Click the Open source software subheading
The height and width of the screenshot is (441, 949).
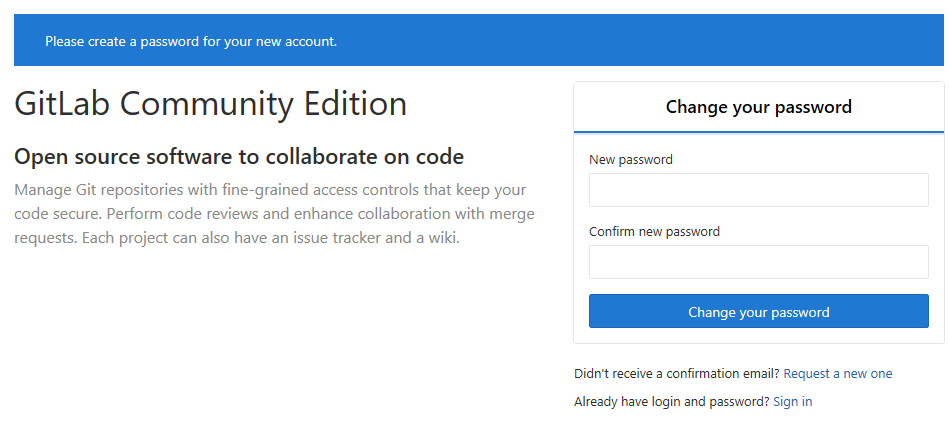click(x=239, y=157)
